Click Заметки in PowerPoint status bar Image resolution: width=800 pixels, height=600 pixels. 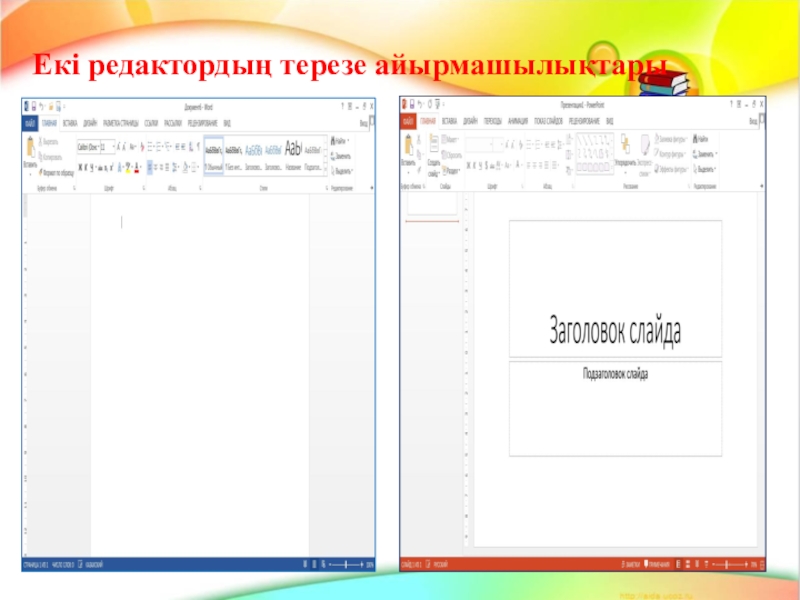click(x=631, y=564)
